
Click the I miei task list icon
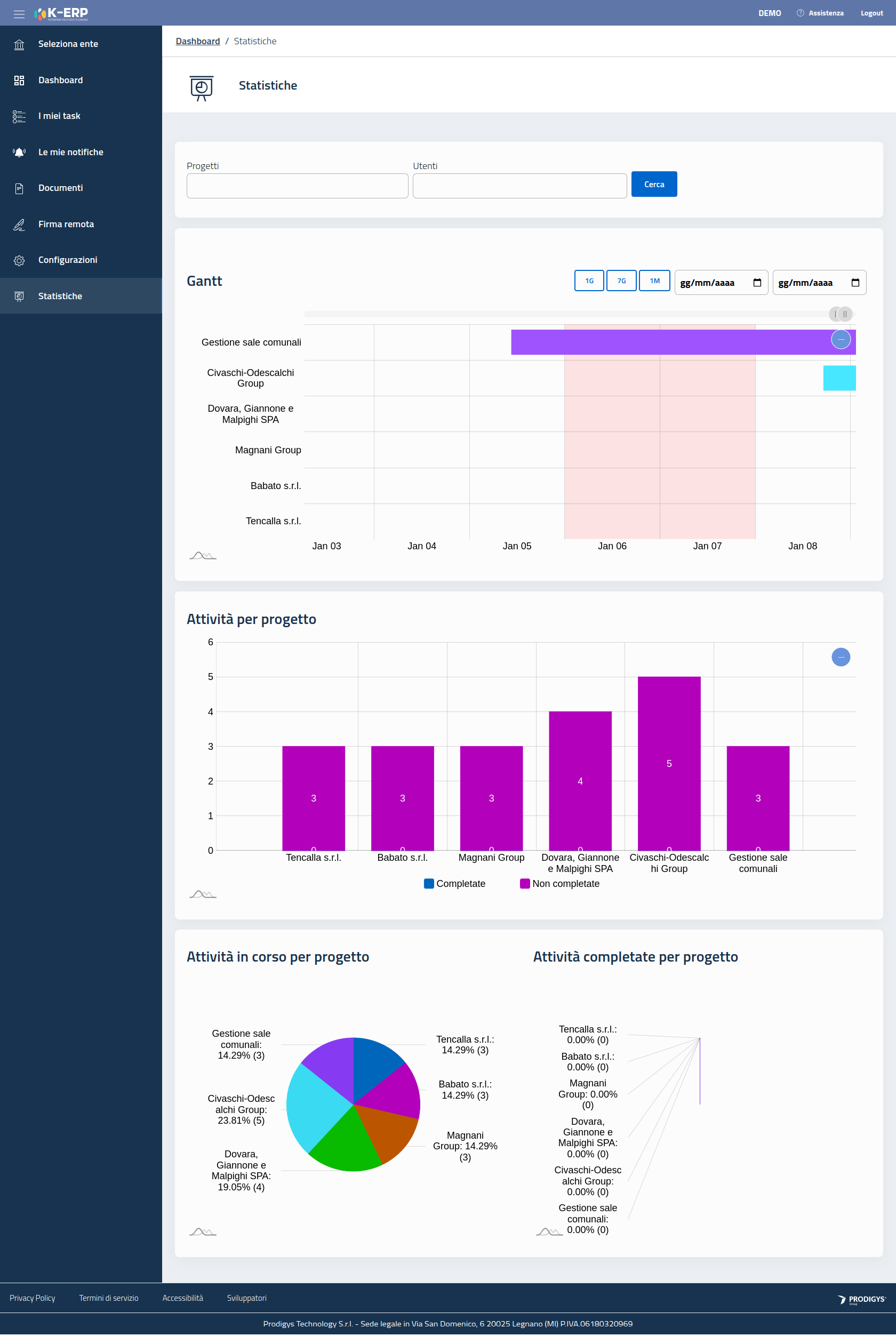pos(19,117)
